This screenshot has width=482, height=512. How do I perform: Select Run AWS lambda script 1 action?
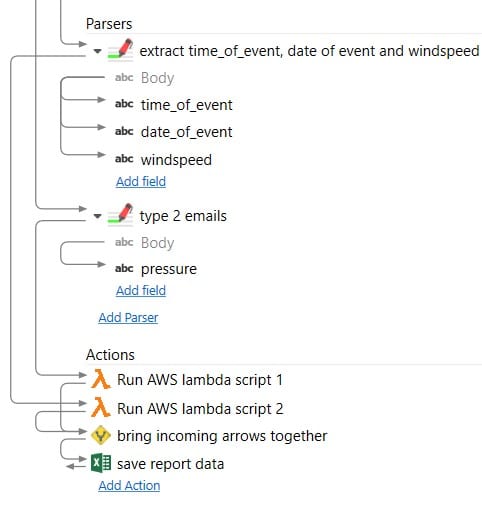200,380
